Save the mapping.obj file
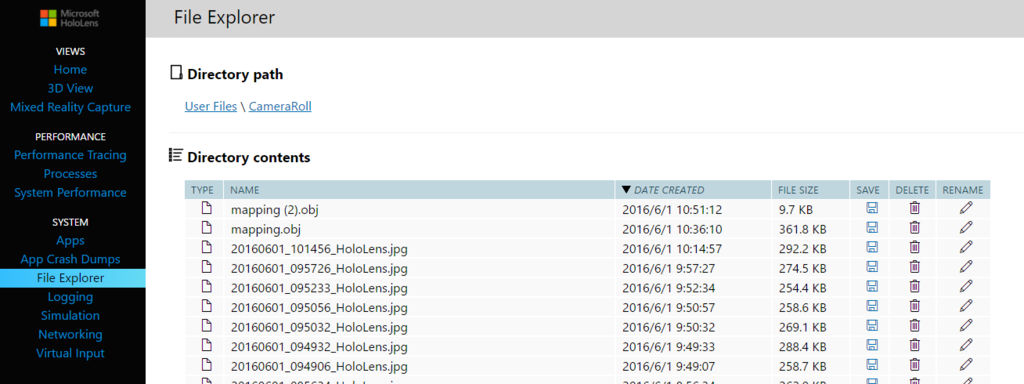 (x=871, y=228)
